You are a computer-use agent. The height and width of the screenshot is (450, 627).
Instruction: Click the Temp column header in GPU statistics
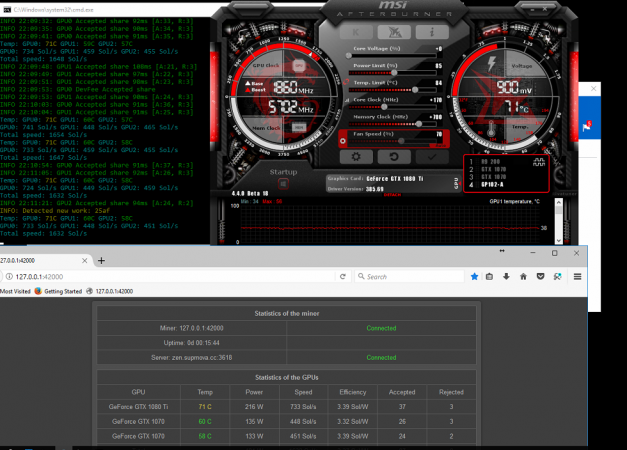coord(205,392)
